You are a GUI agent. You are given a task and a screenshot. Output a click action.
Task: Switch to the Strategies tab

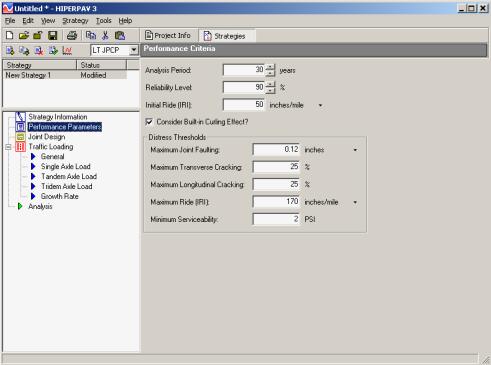(227, 36)
